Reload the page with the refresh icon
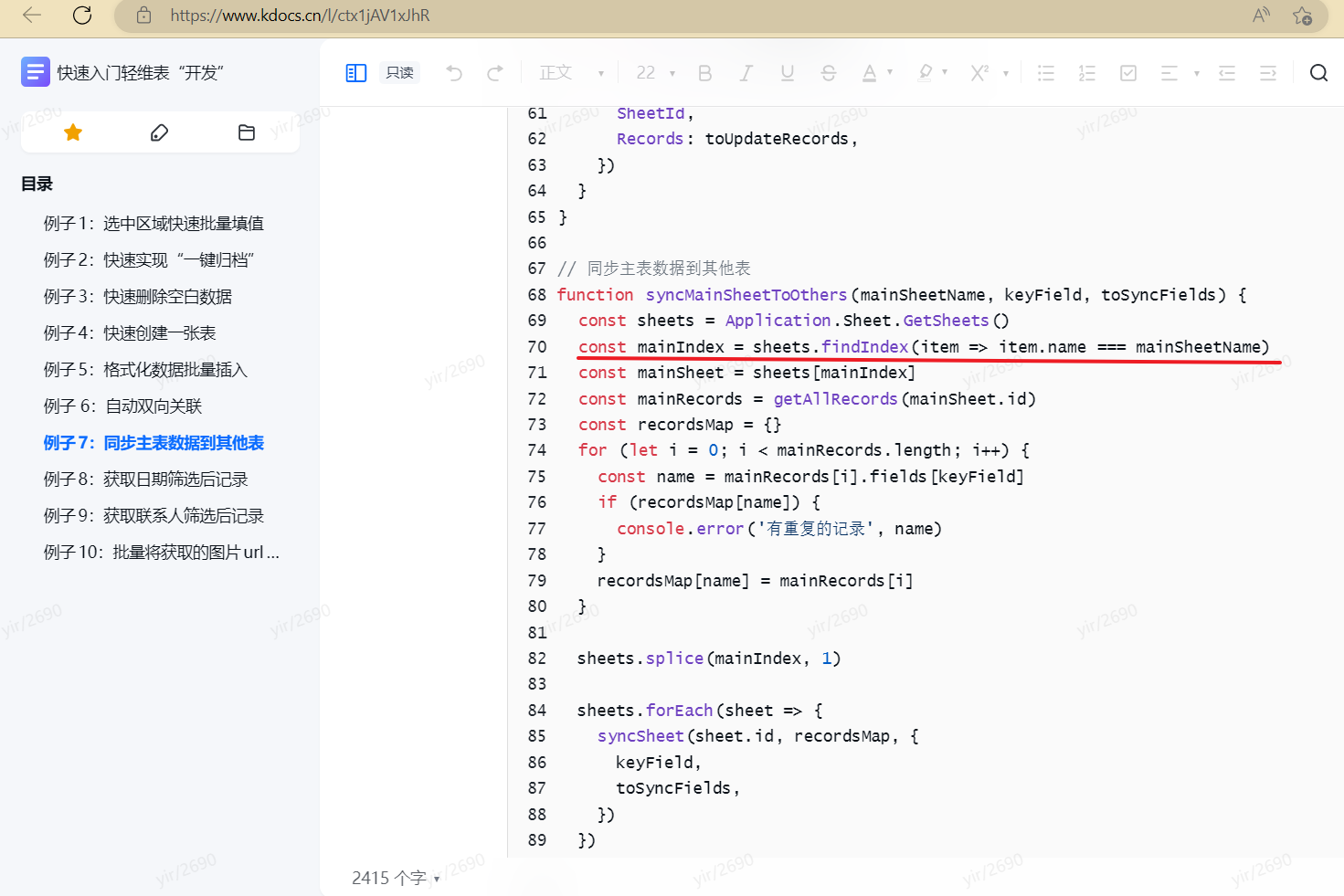Image resolution: width=1344 pixels, height=896 pixels. [82, 15]
